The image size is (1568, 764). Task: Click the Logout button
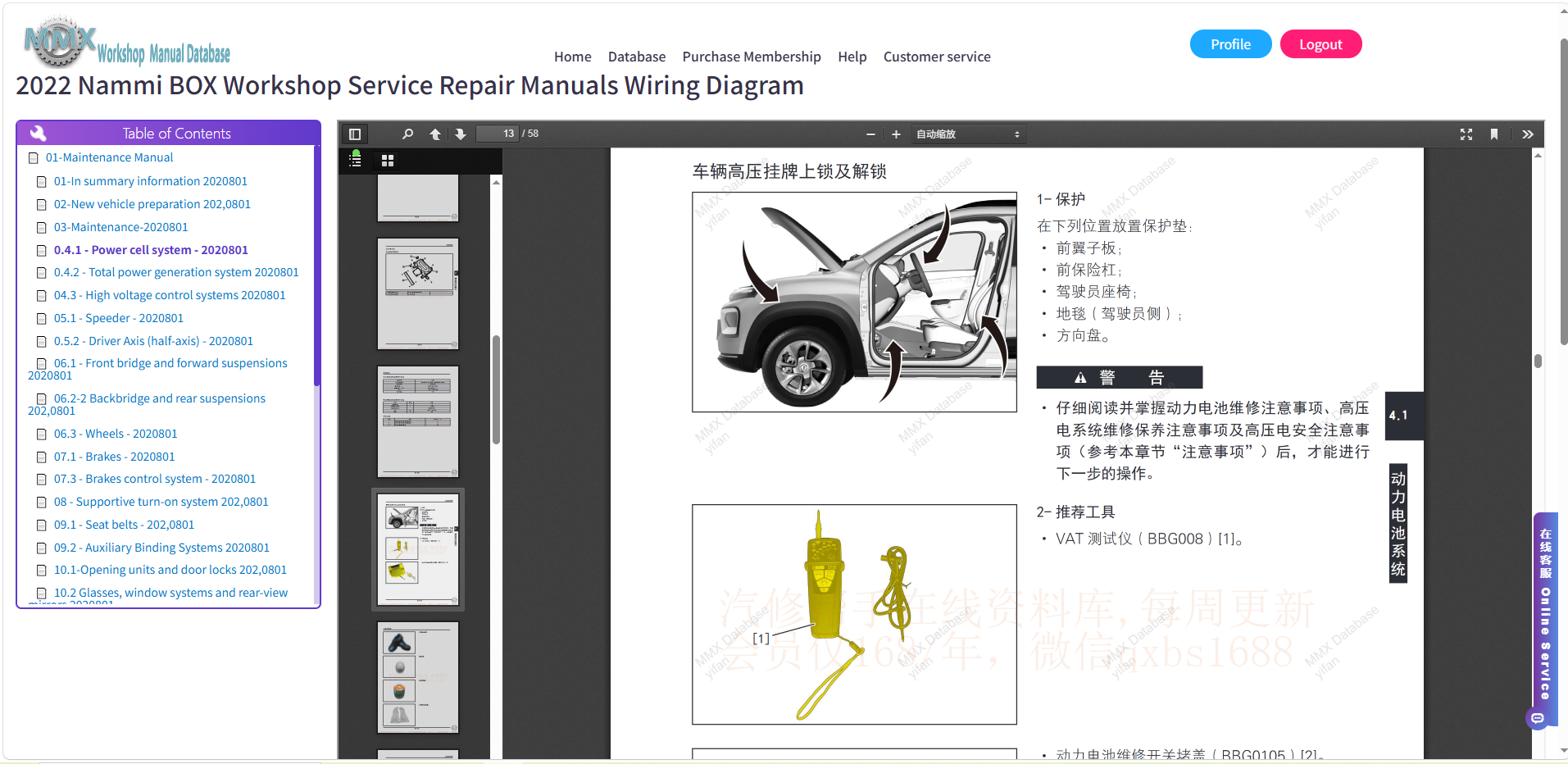point(1320,44)
